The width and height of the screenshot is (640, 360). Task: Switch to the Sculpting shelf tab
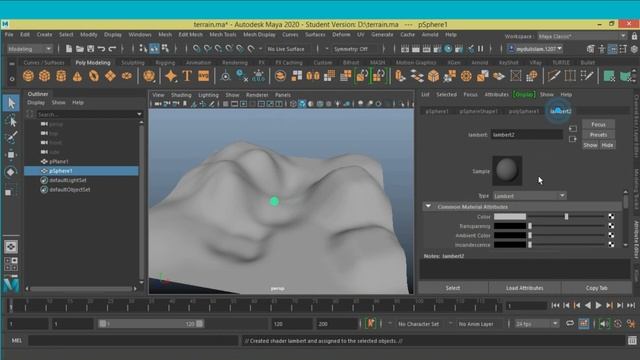click(x=133, y=62)
